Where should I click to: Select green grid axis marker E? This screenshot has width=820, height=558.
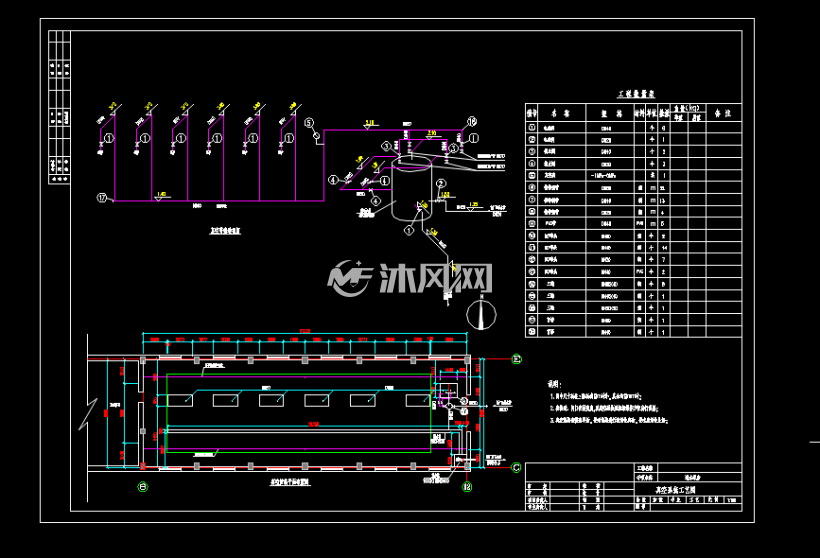(x=516, y=359)
